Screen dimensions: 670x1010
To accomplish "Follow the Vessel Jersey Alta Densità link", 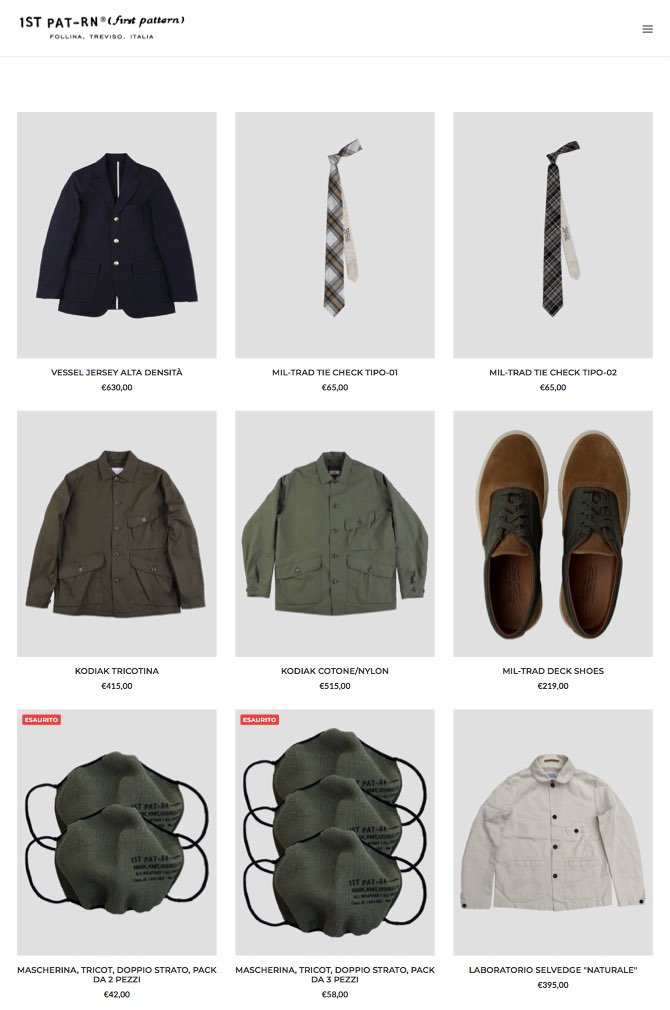I will tap(117, 372).
